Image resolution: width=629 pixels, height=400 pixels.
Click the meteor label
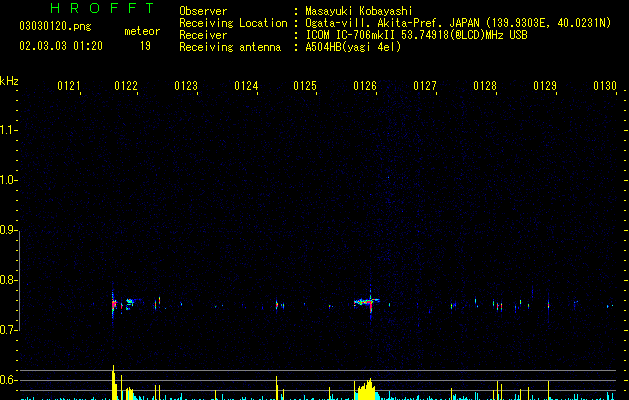pos(142,31)
